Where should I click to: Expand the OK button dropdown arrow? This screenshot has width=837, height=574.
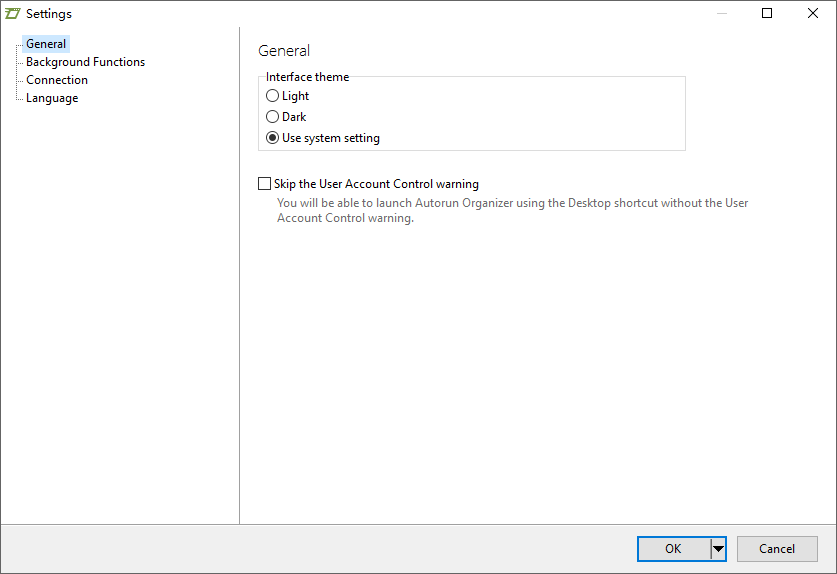[718, 549]
